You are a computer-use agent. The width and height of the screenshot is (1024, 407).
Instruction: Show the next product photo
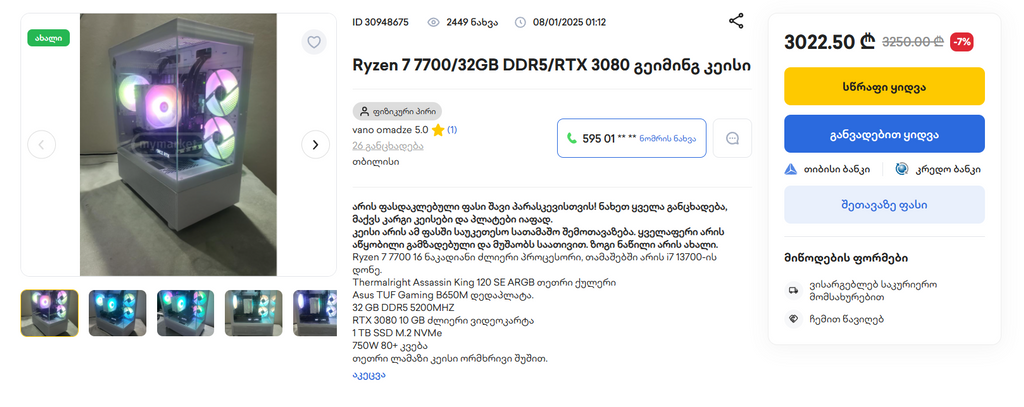(315, 144)
